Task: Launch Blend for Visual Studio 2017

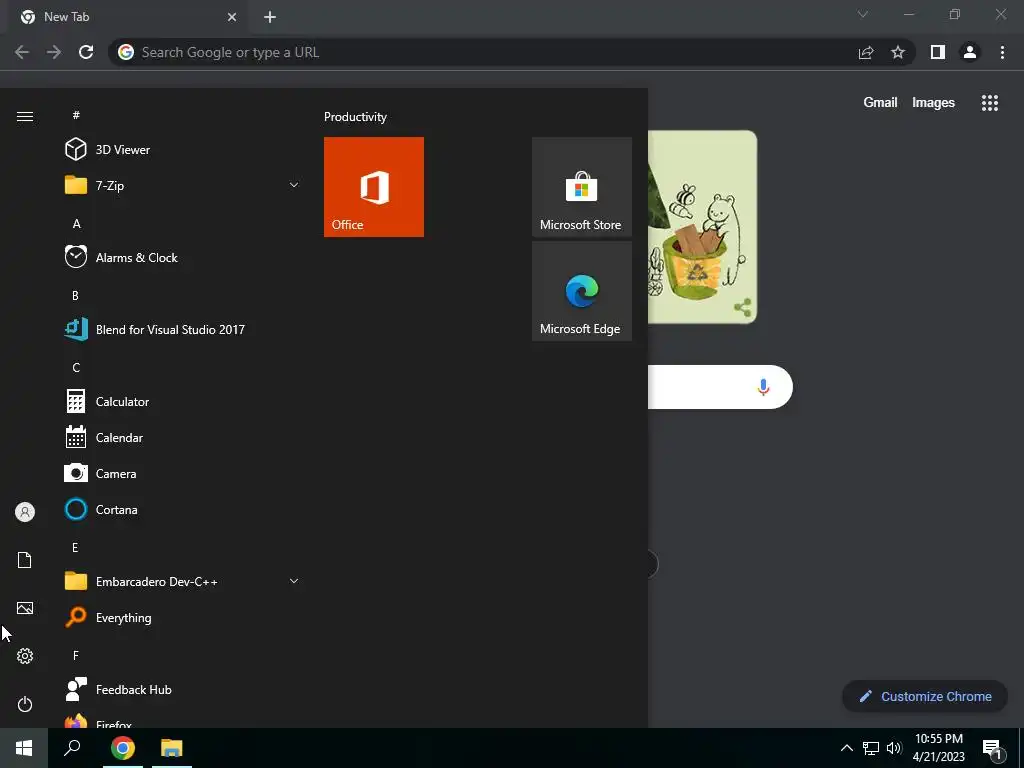Action: 183,329
